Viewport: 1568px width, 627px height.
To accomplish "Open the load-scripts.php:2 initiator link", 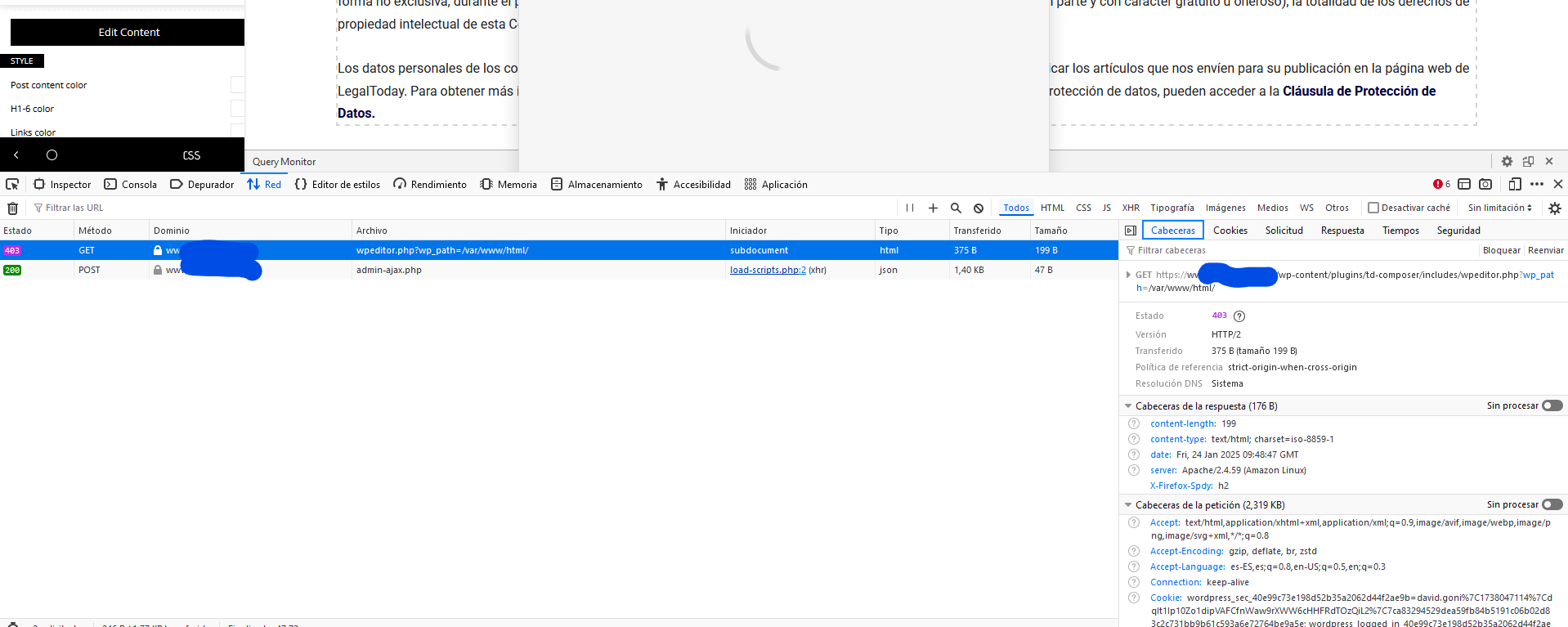I will pos(768,270).
